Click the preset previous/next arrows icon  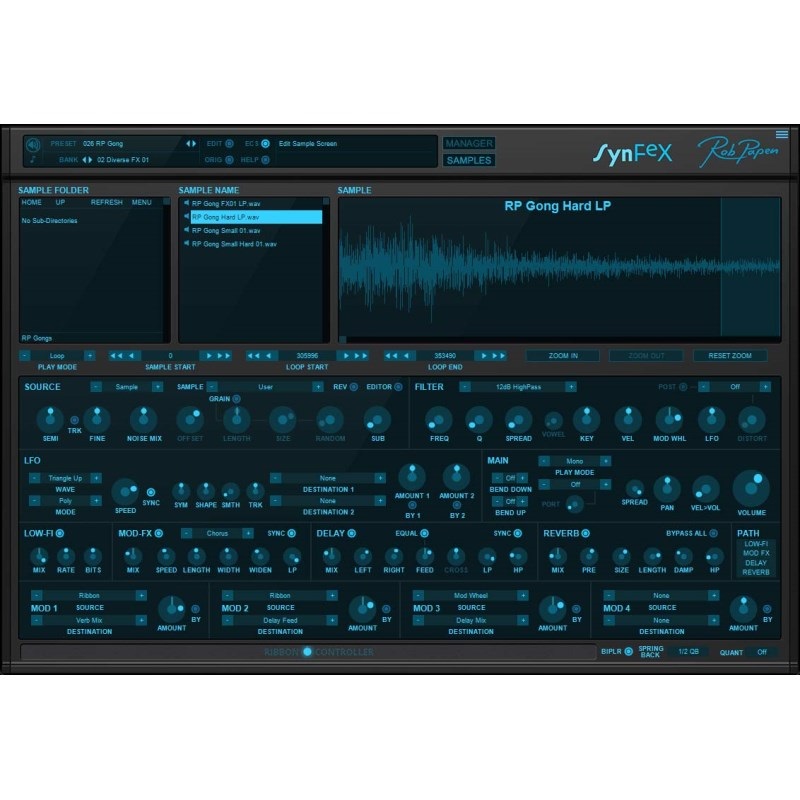(191, 144)
